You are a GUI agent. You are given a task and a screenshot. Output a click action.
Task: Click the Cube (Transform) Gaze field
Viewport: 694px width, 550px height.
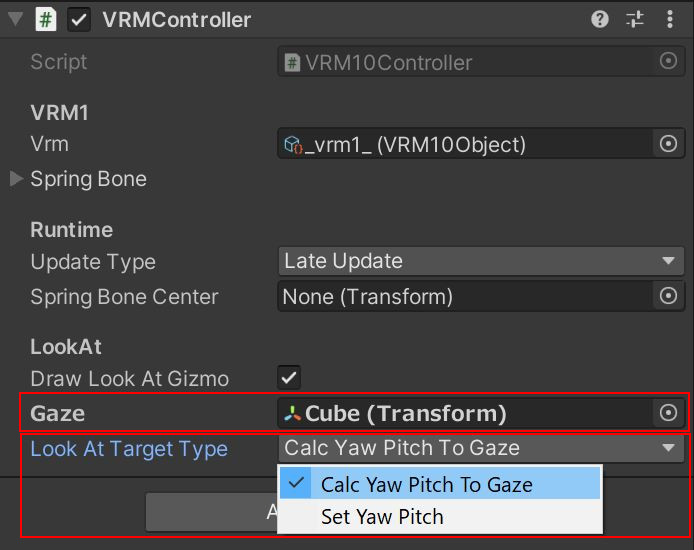tap(465, 413)
